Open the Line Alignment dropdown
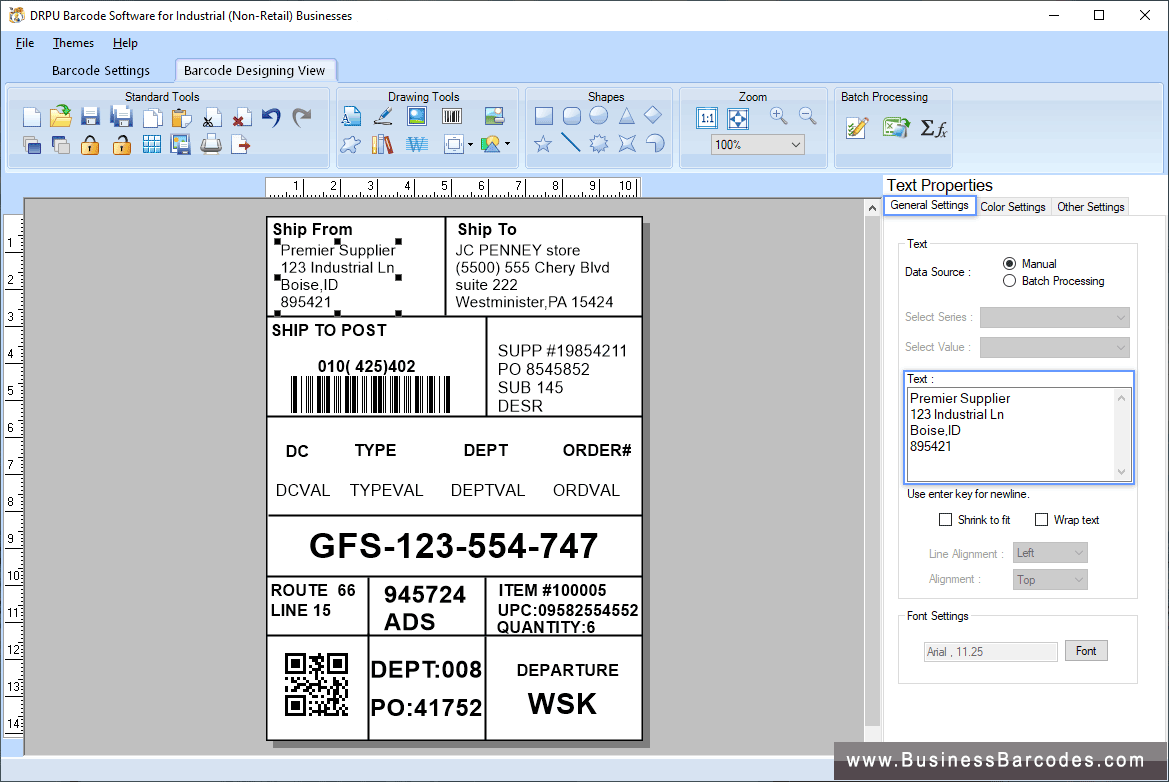The height and width of the screenshot is (782, 1169). coord(1050,552)
